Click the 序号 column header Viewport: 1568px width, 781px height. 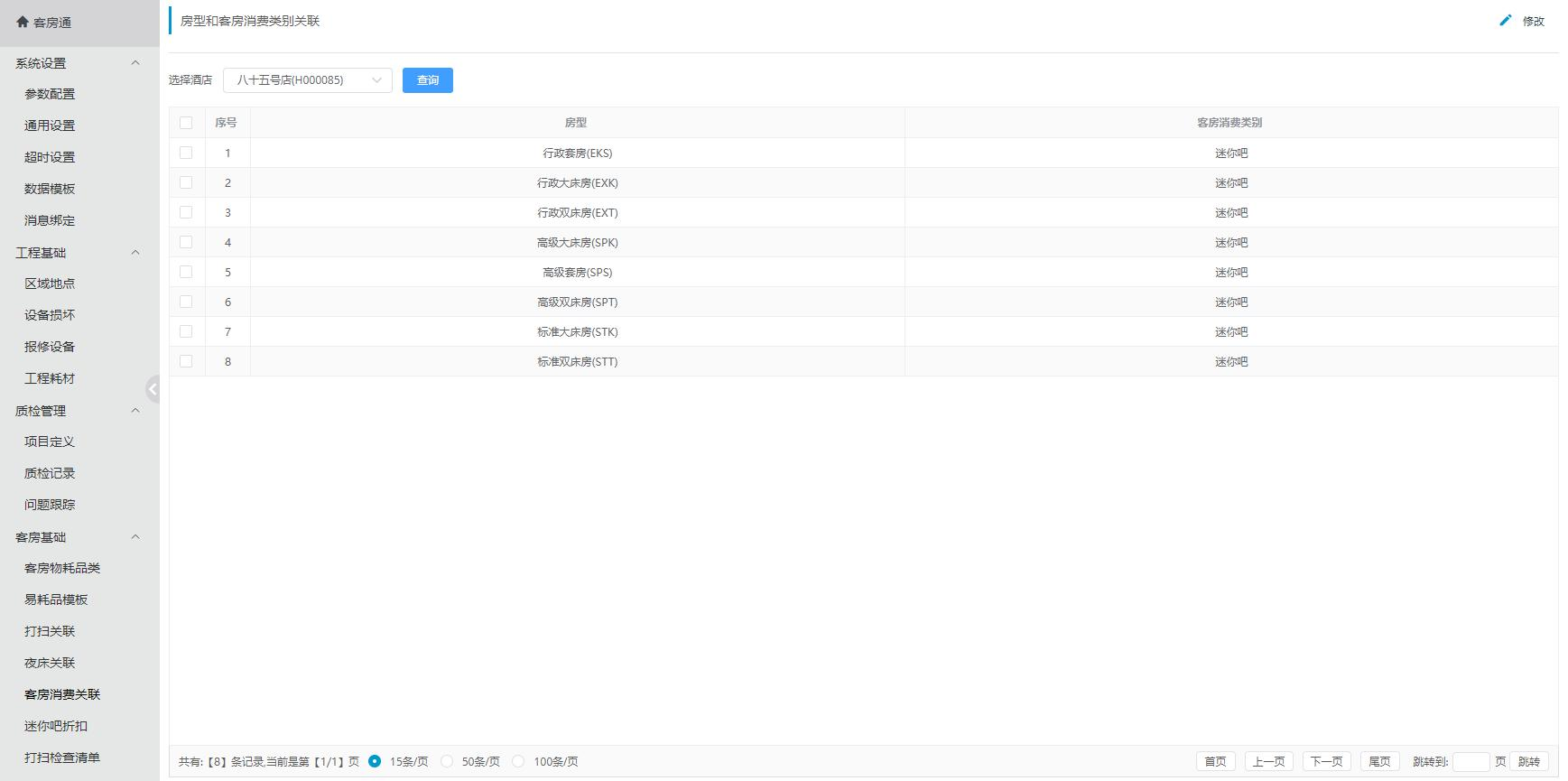click(x=226, y=123)
